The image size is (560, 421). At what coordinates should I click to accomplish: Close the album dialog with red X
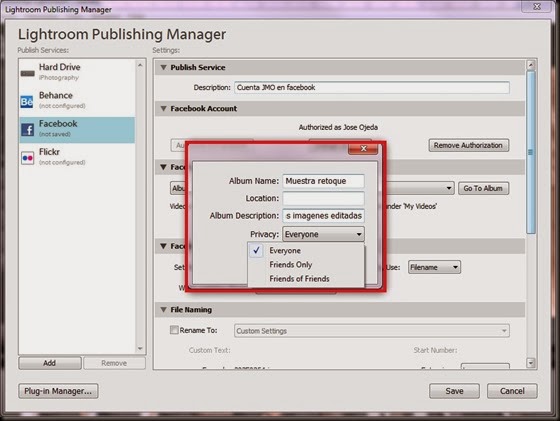[x=363, y=148]
